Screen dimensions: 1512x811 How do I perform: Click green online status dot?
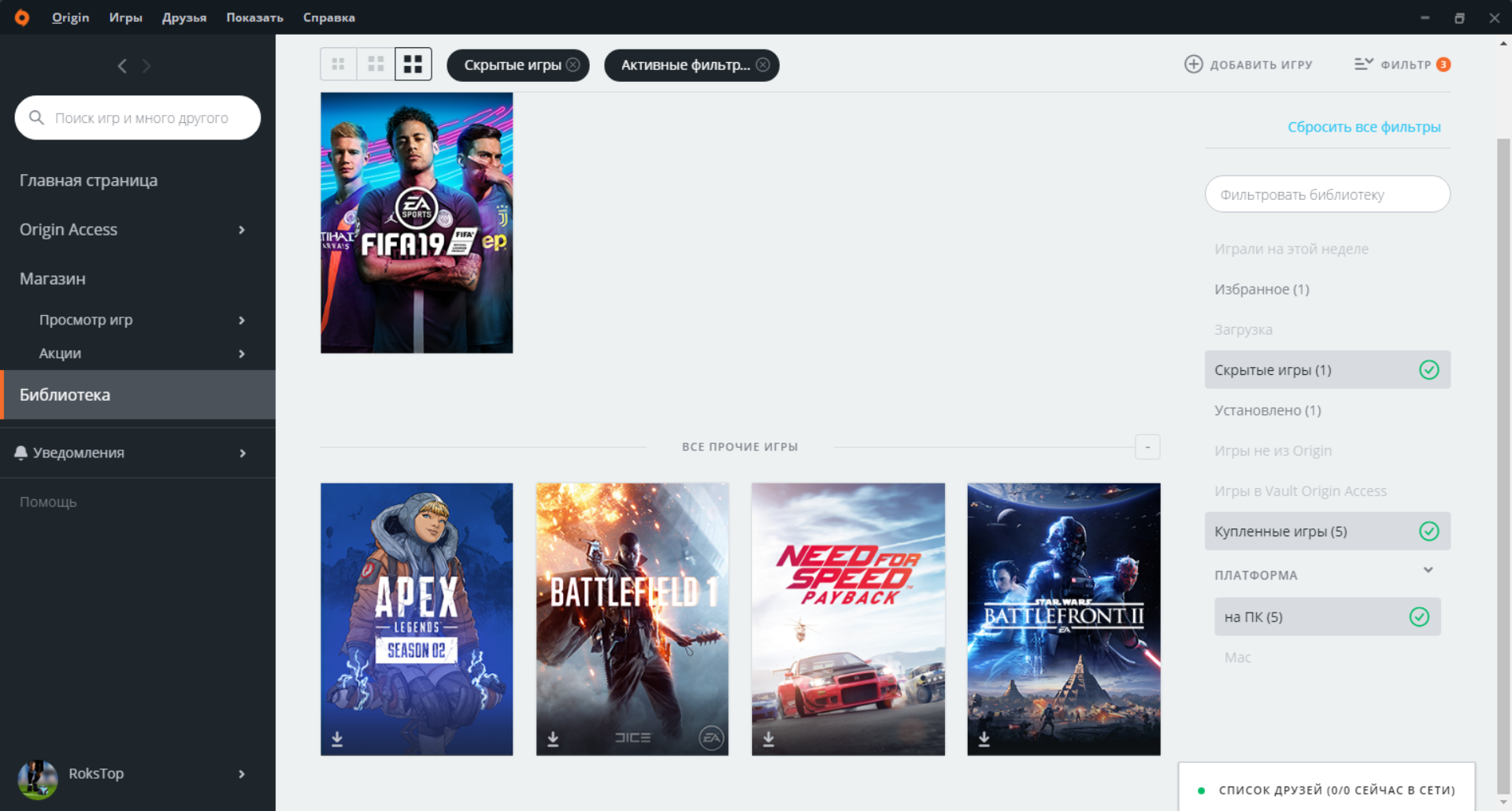[x=1201, y=791]
